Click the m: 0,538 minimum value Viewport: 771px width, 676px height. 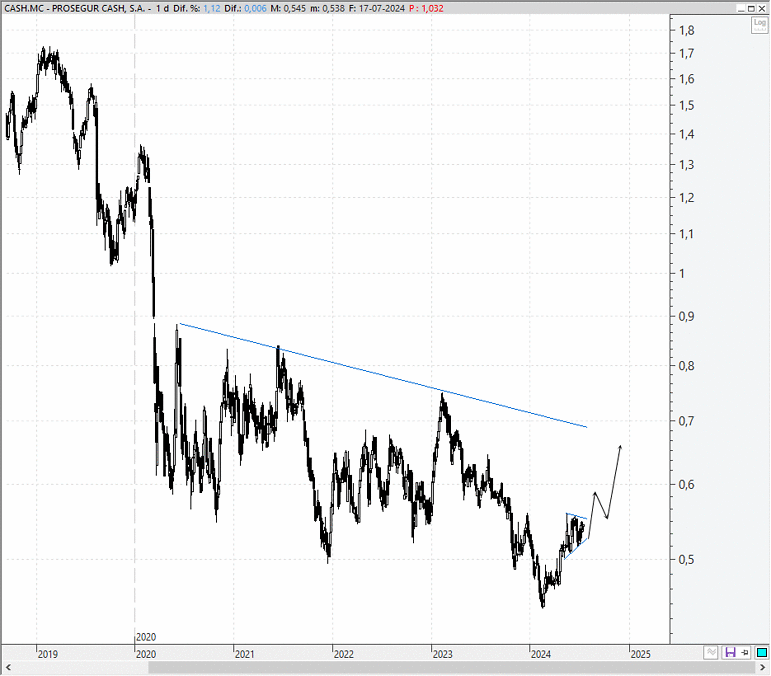pyautogui.click(x=327, y=8)
